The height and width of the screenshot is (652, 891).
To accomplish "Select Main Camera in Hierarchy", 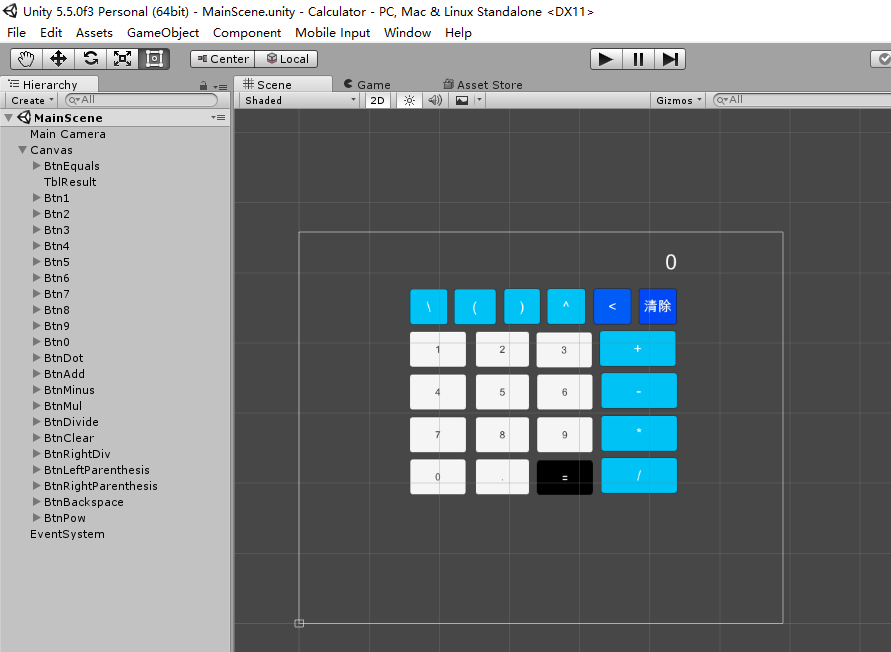I will [x=68, y=134].
